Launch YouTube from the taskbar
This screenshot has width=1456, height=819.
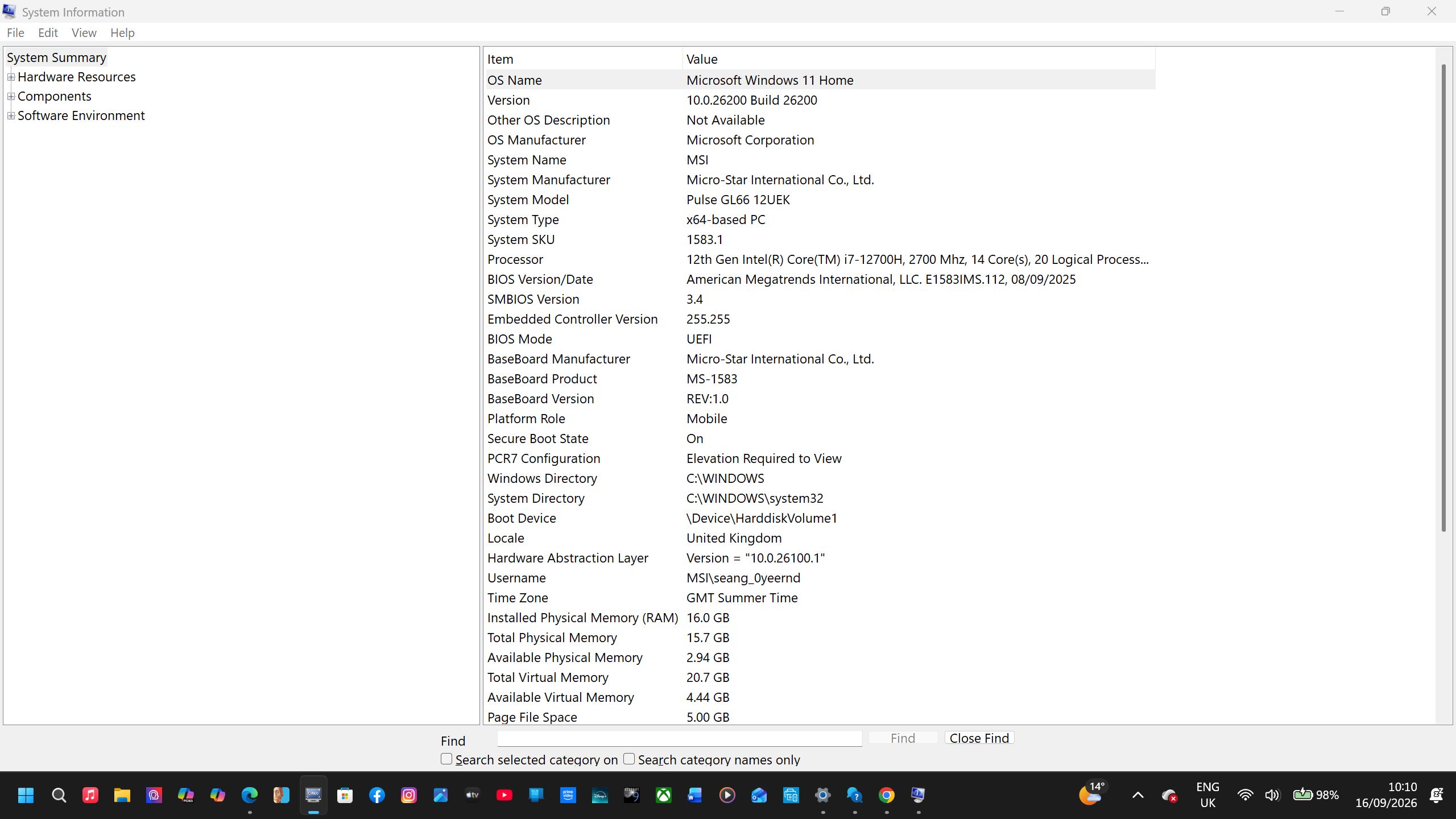[x=504, y=795]
